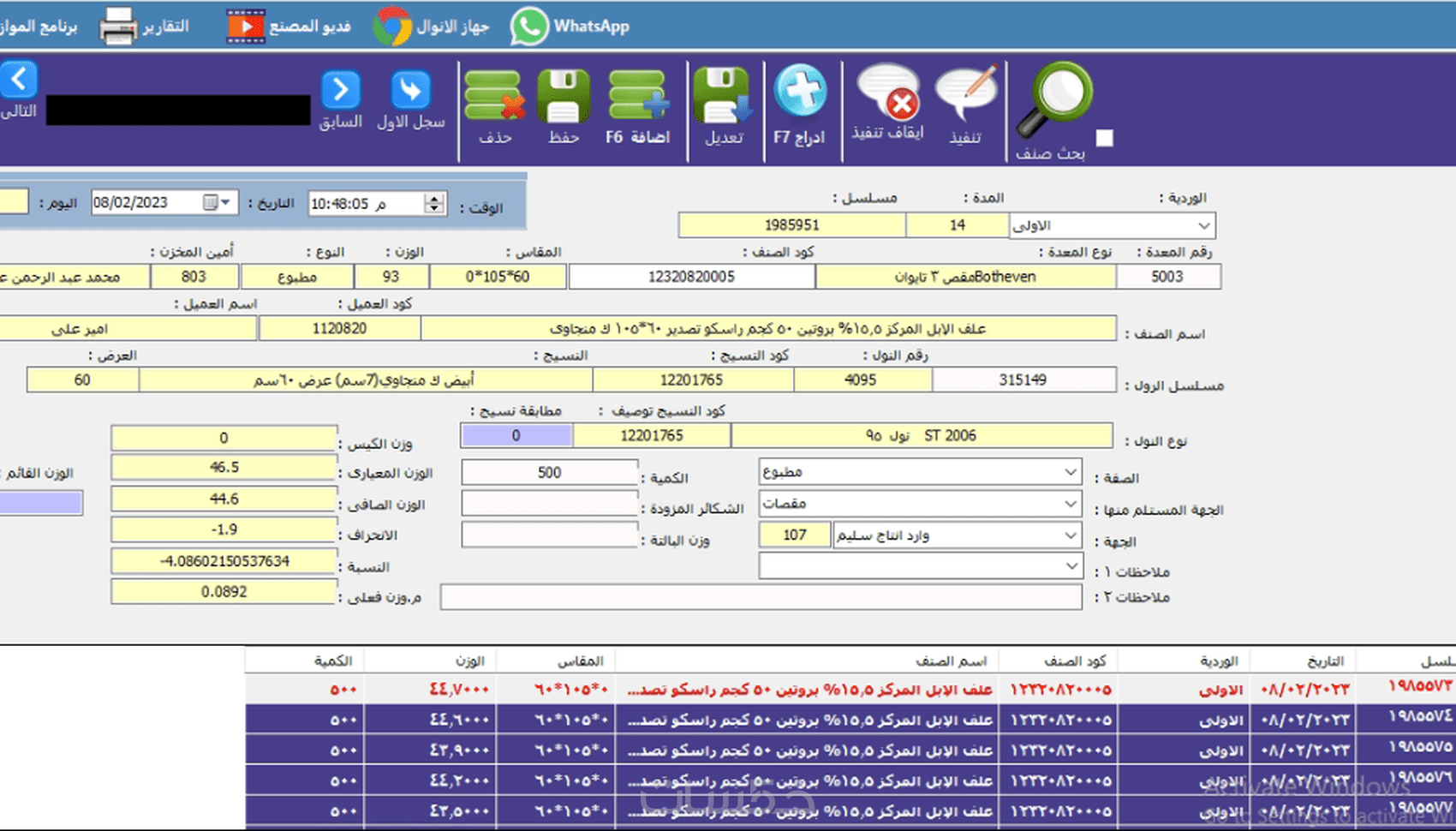Jump to the first record (سجل الاول)
Viewport: 1456px width, 831px height.
410,90
